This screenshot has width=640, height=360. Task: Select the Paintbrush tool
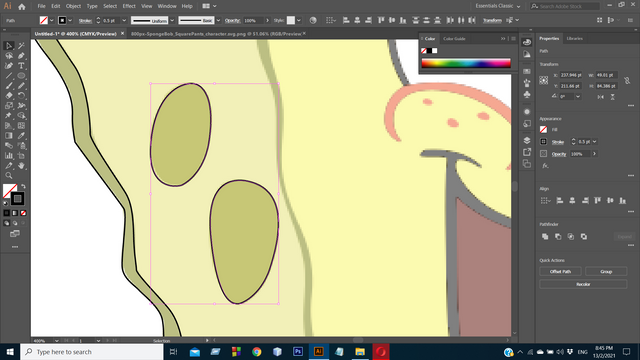click(x=9, y=86)
